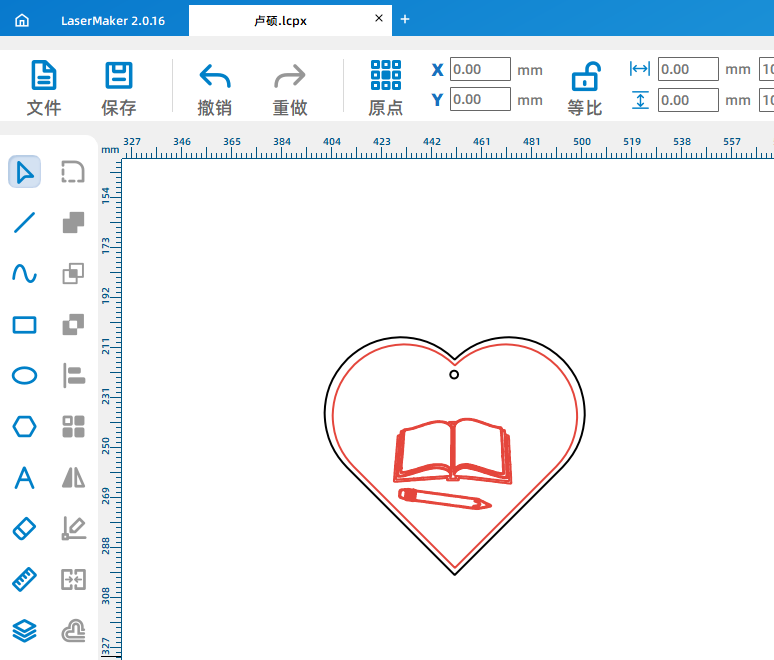Open the 文件 file menu
The width and height of the screenshot is (774, 660).
pyautogui.click(x=44, y=88)
